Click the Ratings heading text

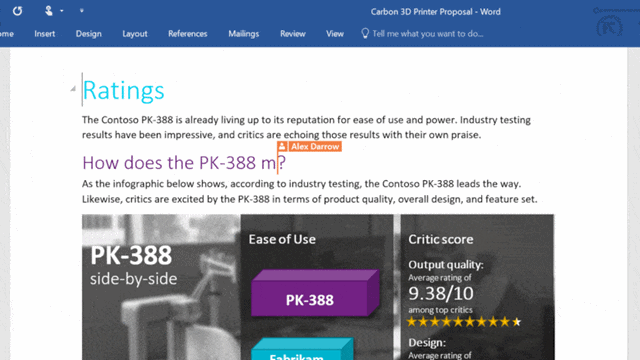[x=123, y=90]
